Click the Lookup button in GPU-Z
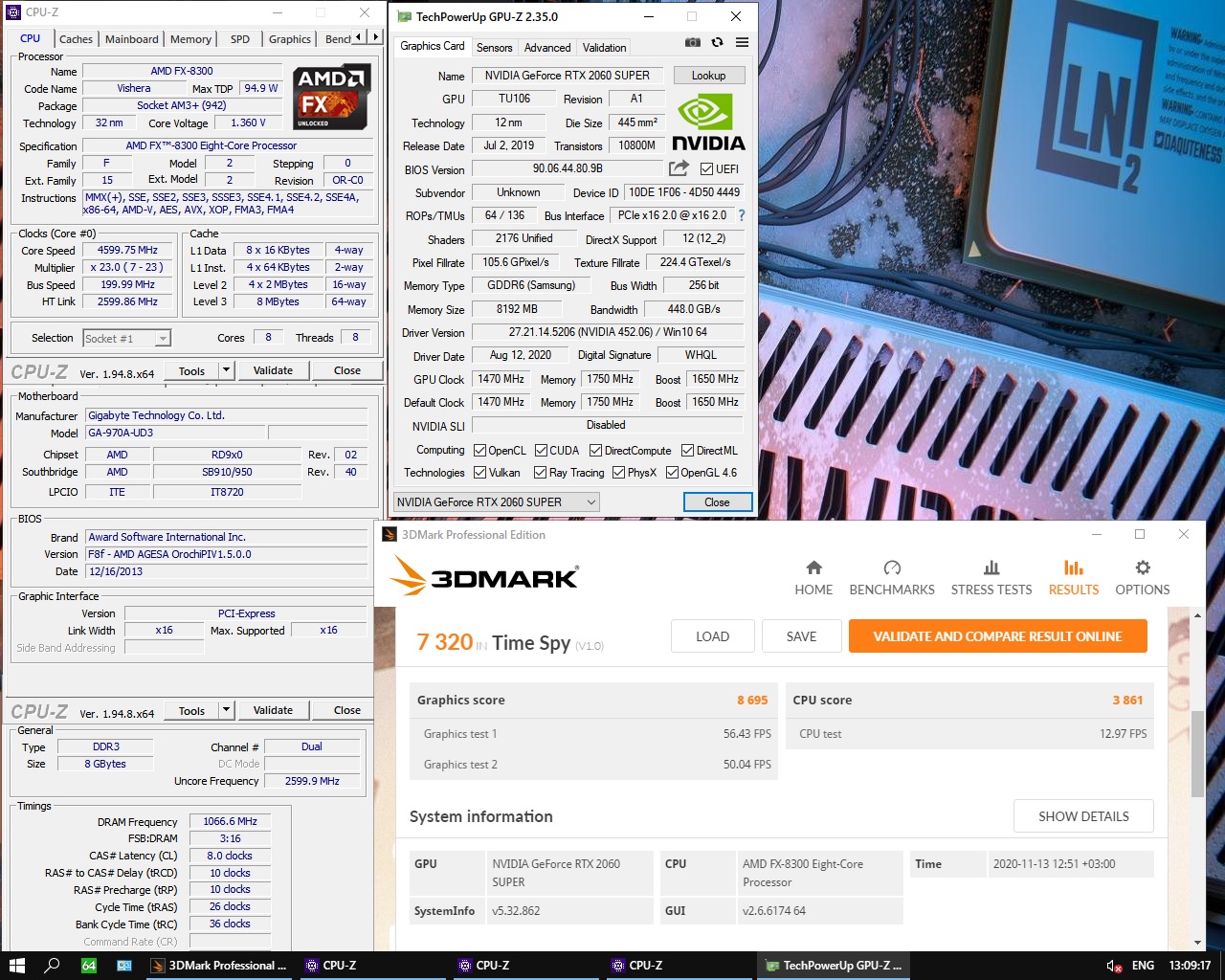The height and width of the screenshot is (980, 1225). (x=708, y=76)
